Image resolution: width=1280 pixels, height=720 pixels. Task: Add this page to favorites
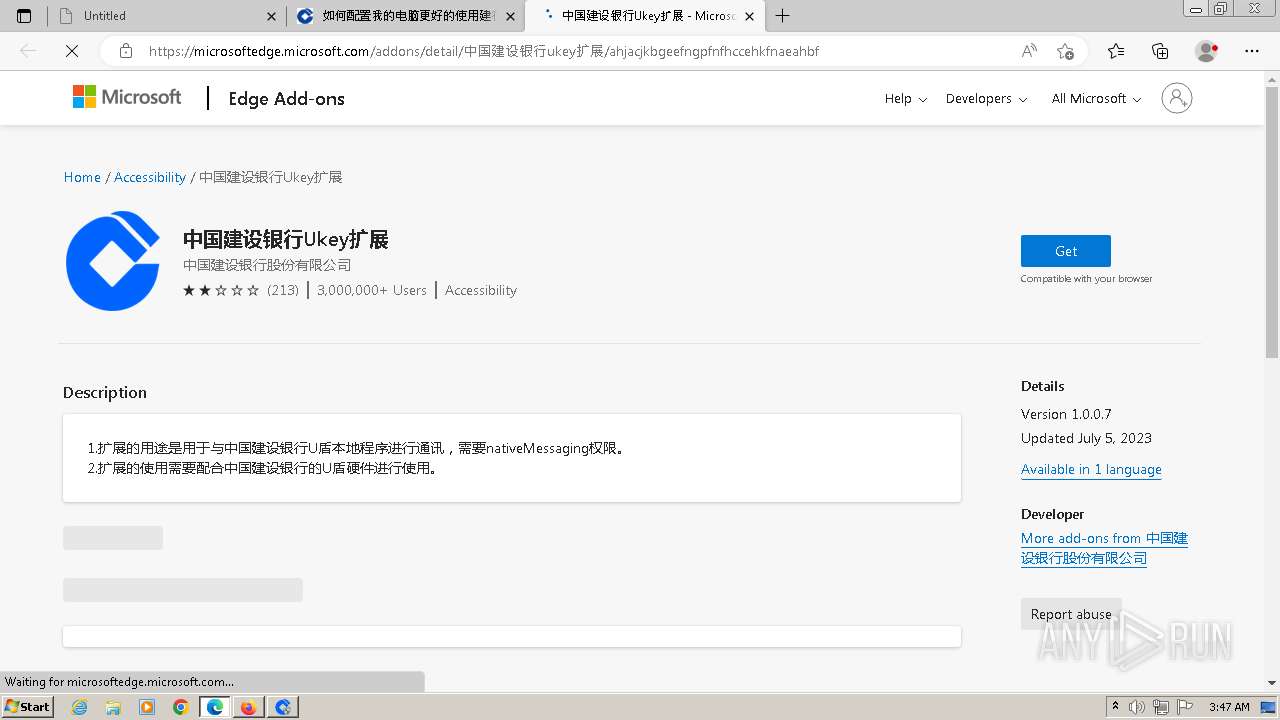coord(1065,51)
